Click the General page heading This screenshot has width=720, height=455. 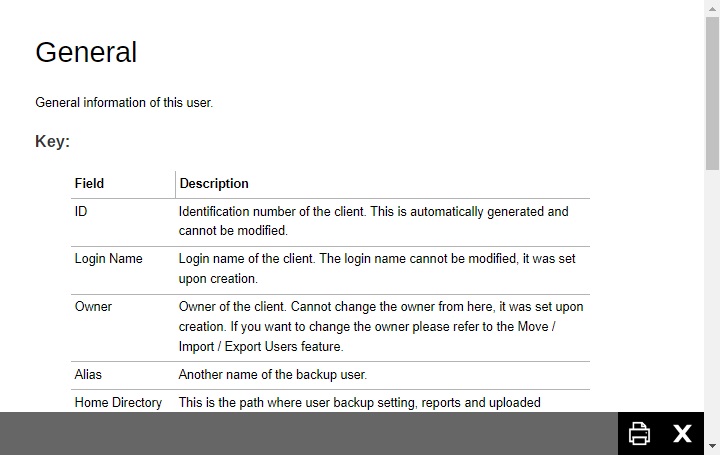pos(86,52)
